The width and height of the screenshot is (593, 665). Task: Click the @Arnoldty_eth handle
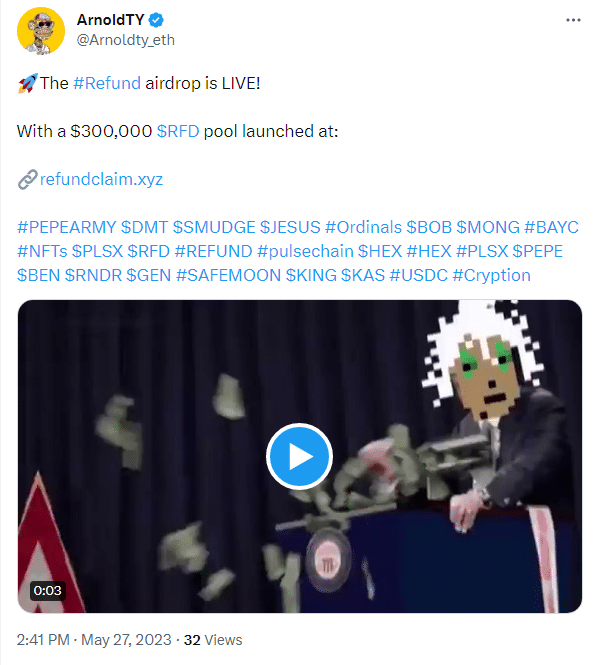pyautogui.click(x=126, y=39)
